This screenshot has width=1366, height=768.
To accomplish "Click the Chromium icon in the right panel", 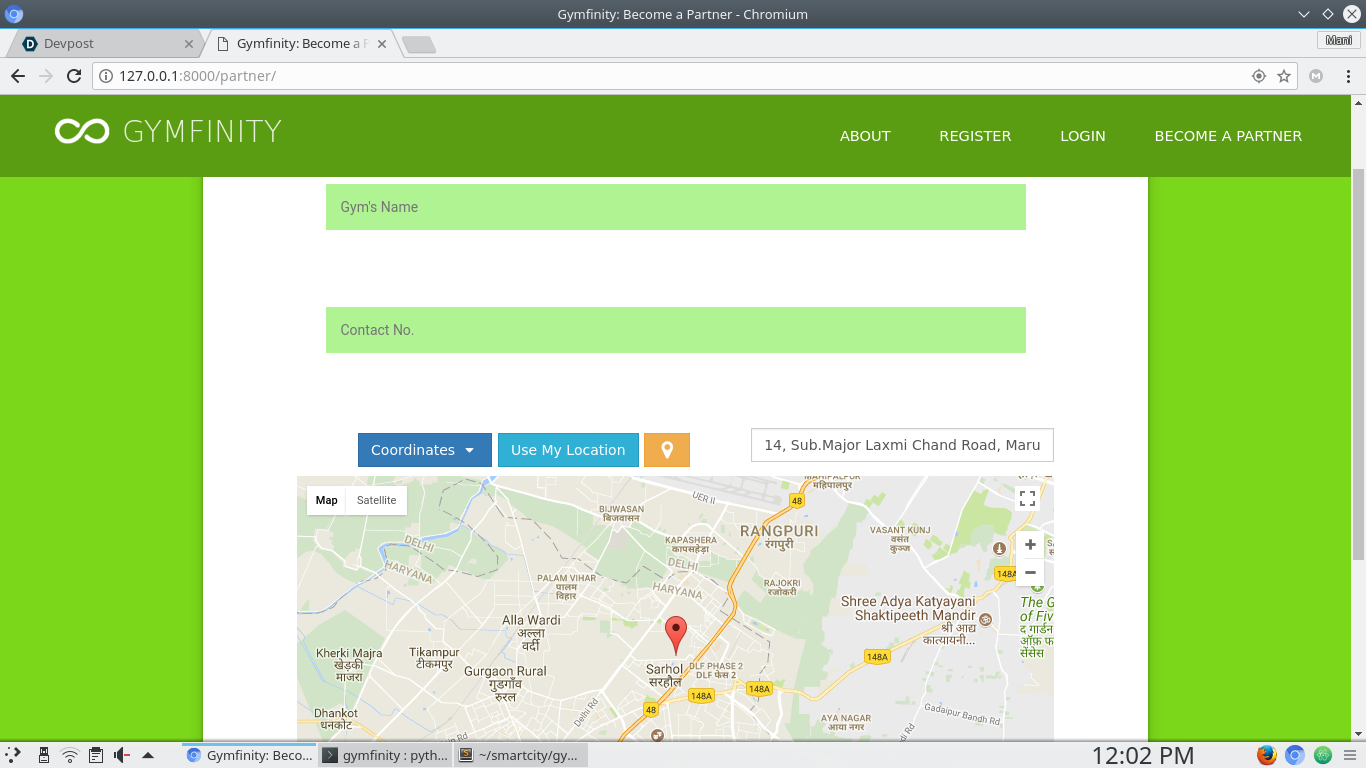I will pos(1295,755).
